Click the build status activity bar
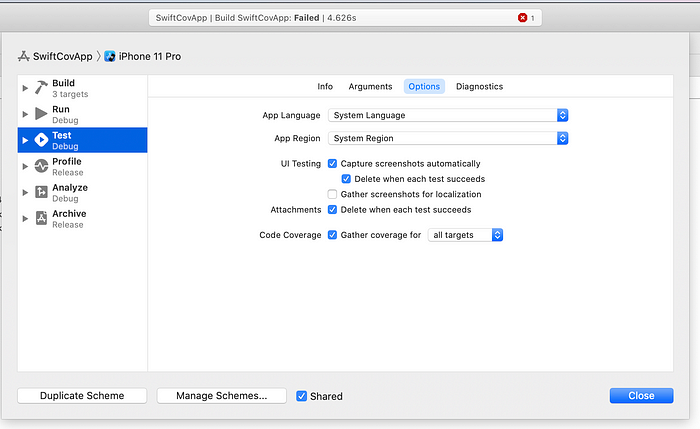This screenshot has width=700, height=429. coord(345,18)
